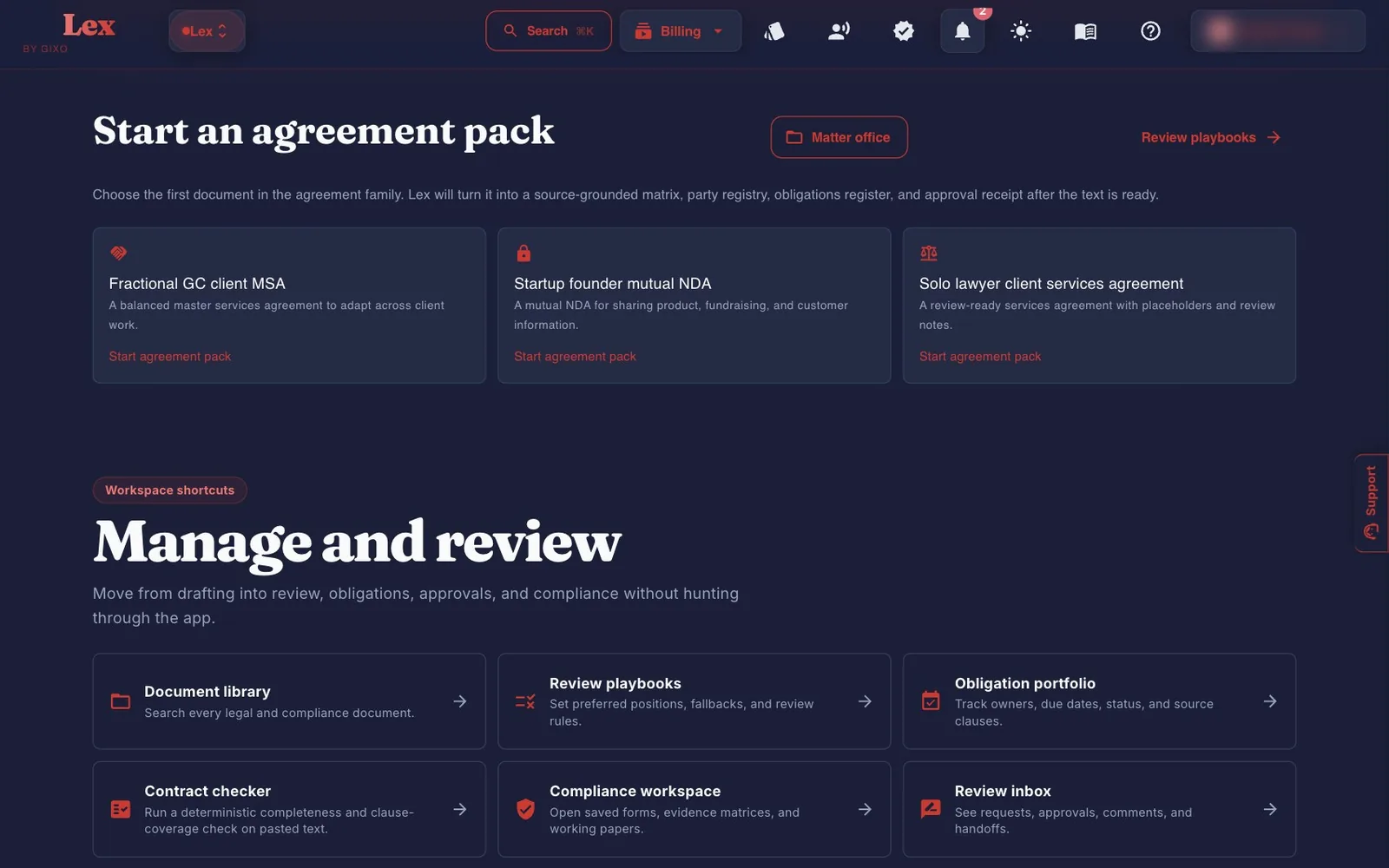Start agreement pack for Startup founder NDA
Viewport: 1389px width, 868px height.
click(x=575, y=356)
